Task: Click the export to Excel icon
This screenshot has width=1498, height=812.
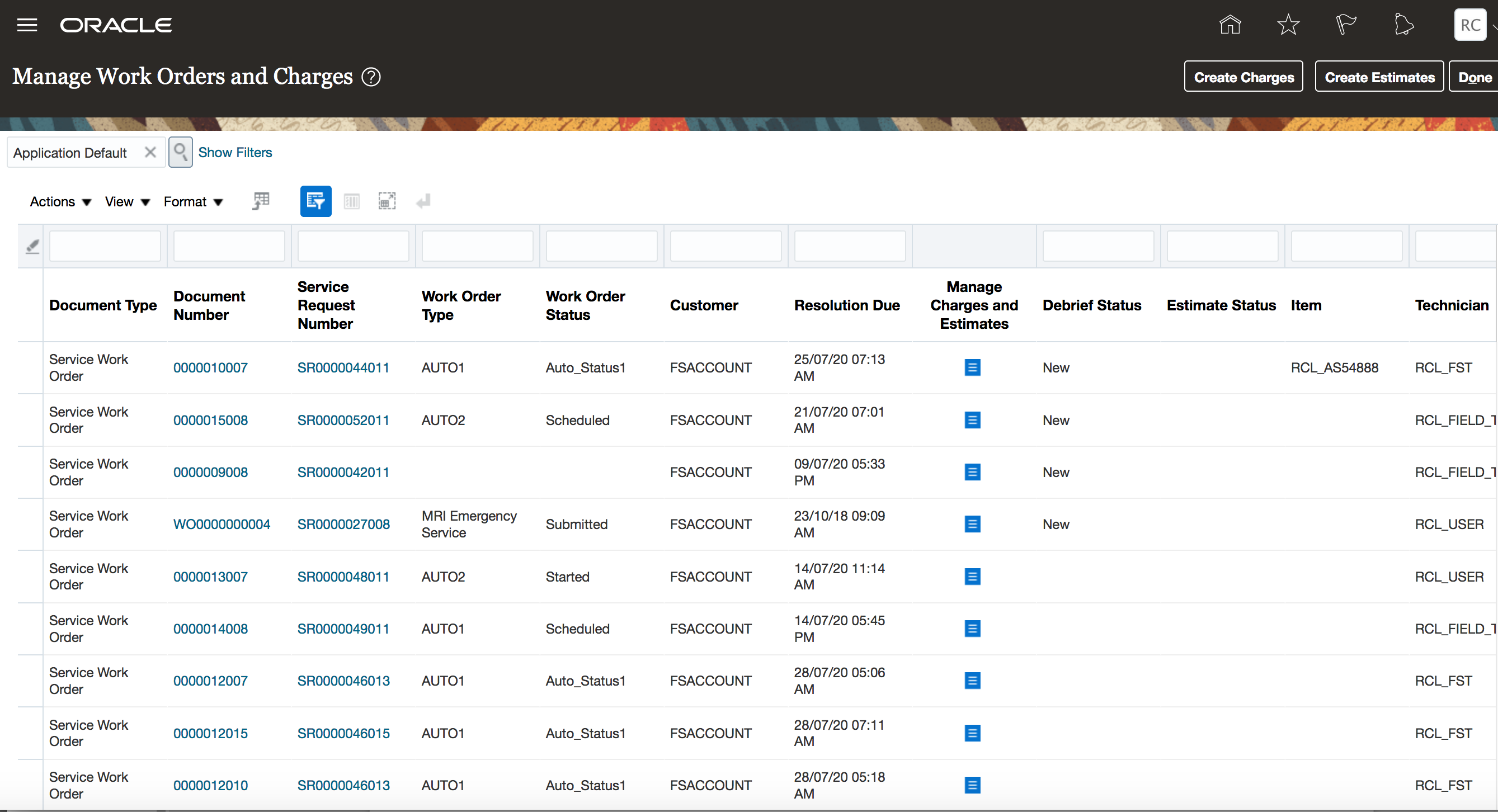Action: click(261, 201)
